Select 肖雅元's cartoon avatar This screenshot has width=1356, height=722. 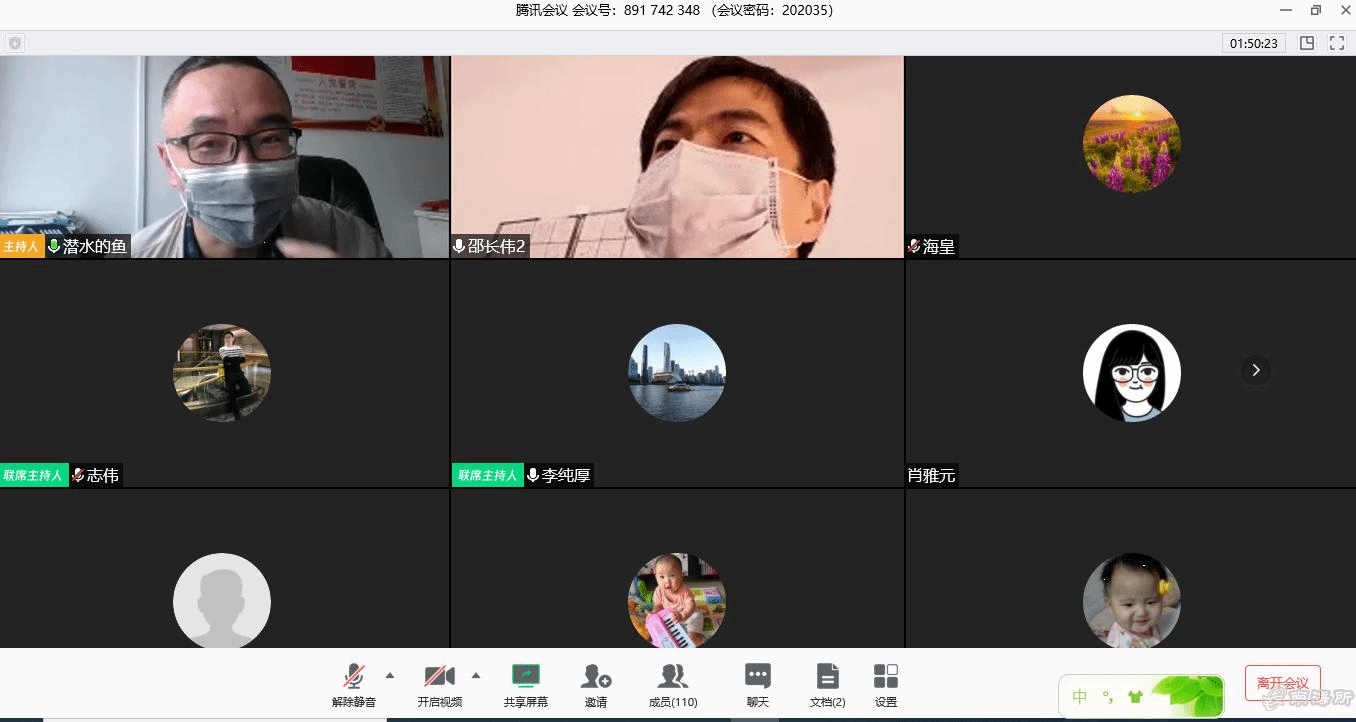(1131, 373)
